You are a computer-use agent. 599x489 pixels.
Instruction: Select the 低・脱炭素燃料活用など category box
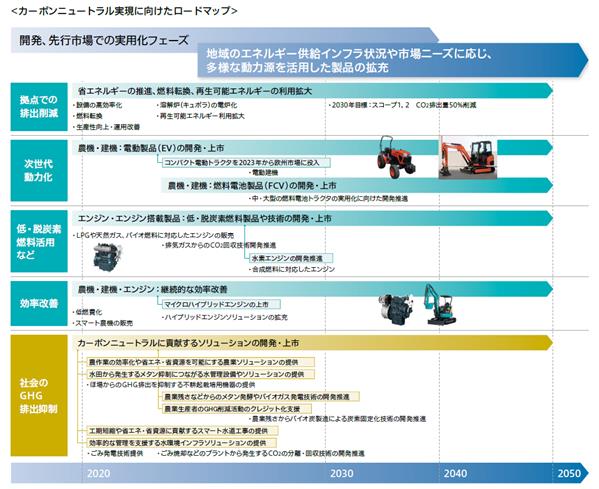(x=39, y=241)
